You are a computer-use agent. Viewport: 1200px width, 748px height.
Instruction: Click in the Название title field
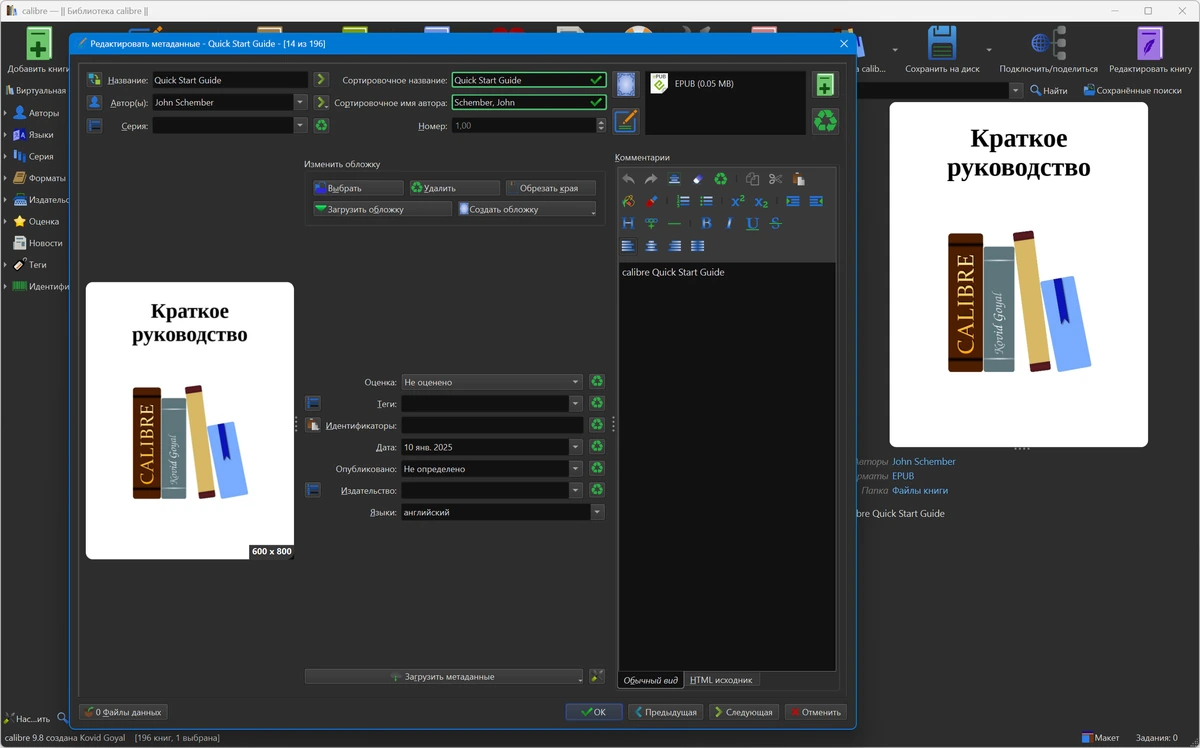pos(230,80)
